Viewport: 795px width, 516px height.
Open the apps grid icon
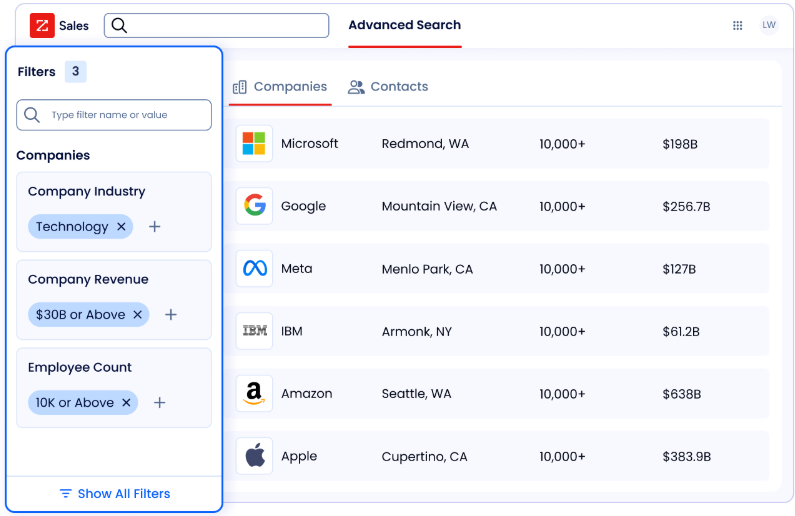coord(738,25)
